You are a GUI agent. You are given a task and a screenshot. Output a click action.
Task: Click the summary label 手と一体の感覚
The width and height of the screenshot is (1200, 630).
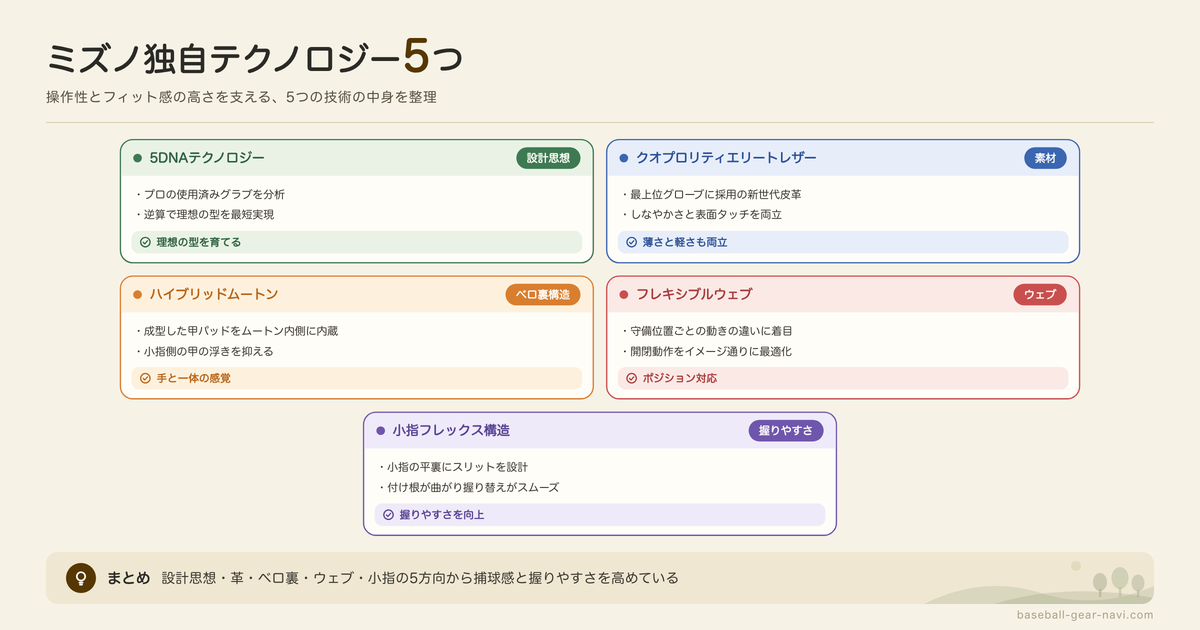click(193, 378)
